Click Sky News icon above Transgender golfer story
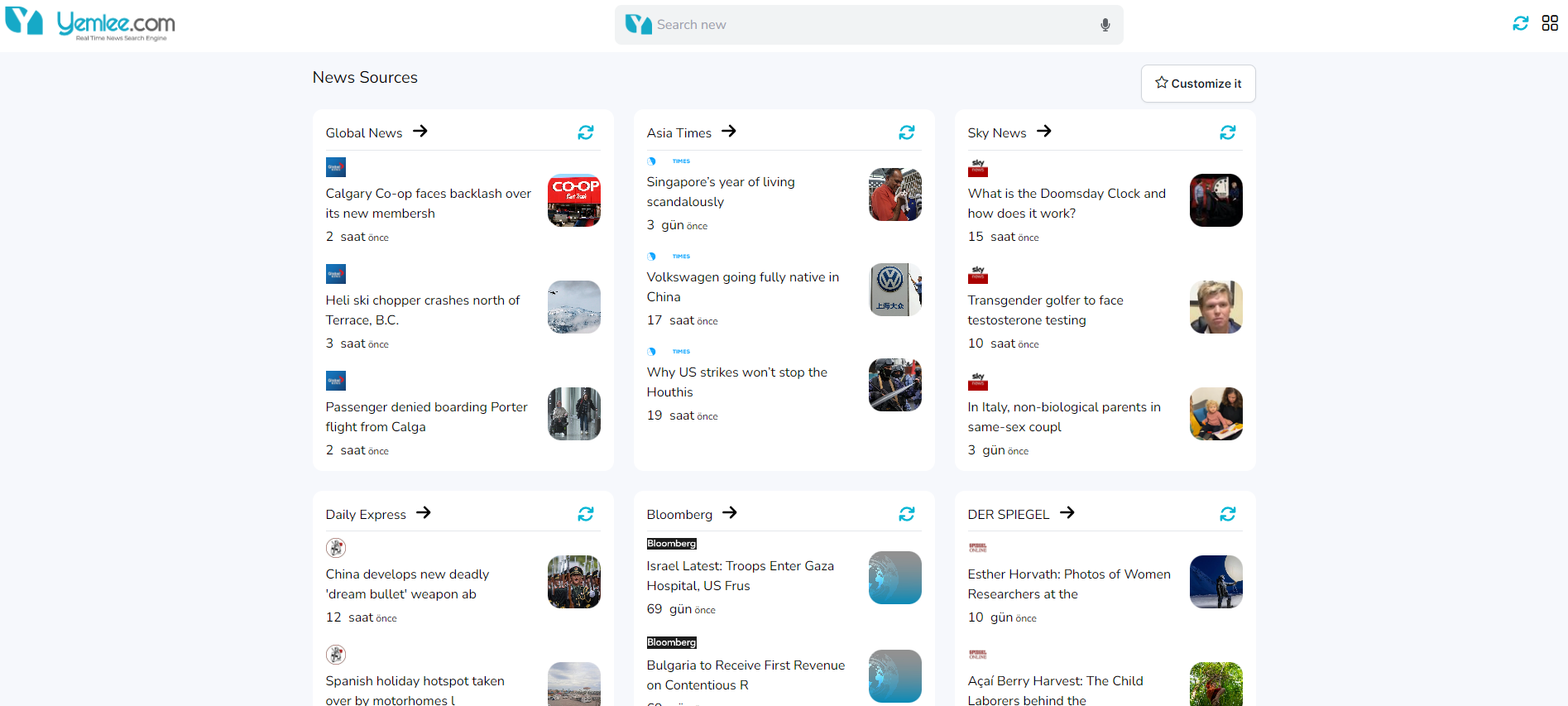 pyautogui.click(x=978, y=274)
